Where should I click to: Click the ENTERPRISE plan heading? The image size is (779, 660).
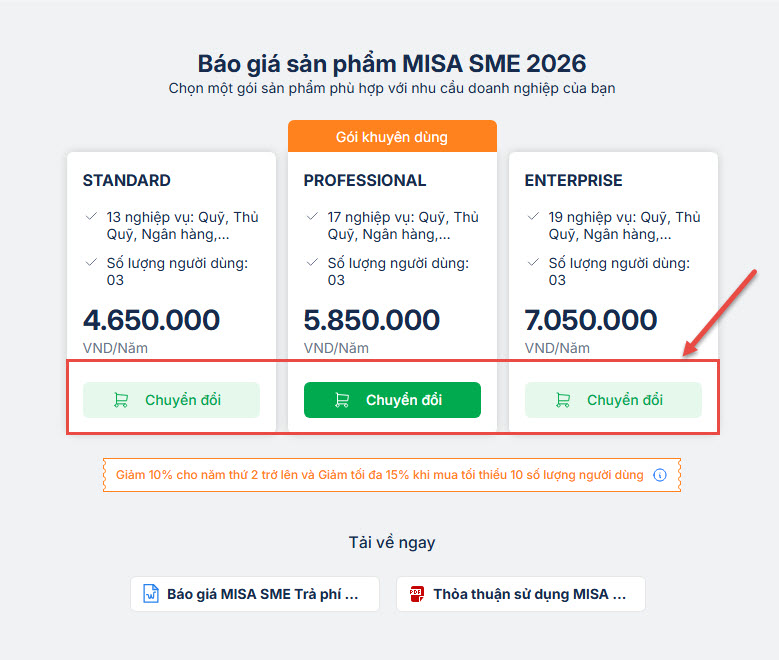[574, 181]
